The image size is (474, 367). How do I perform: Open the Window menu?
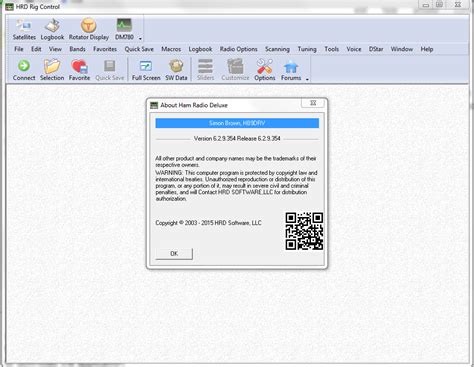(402, 49)
